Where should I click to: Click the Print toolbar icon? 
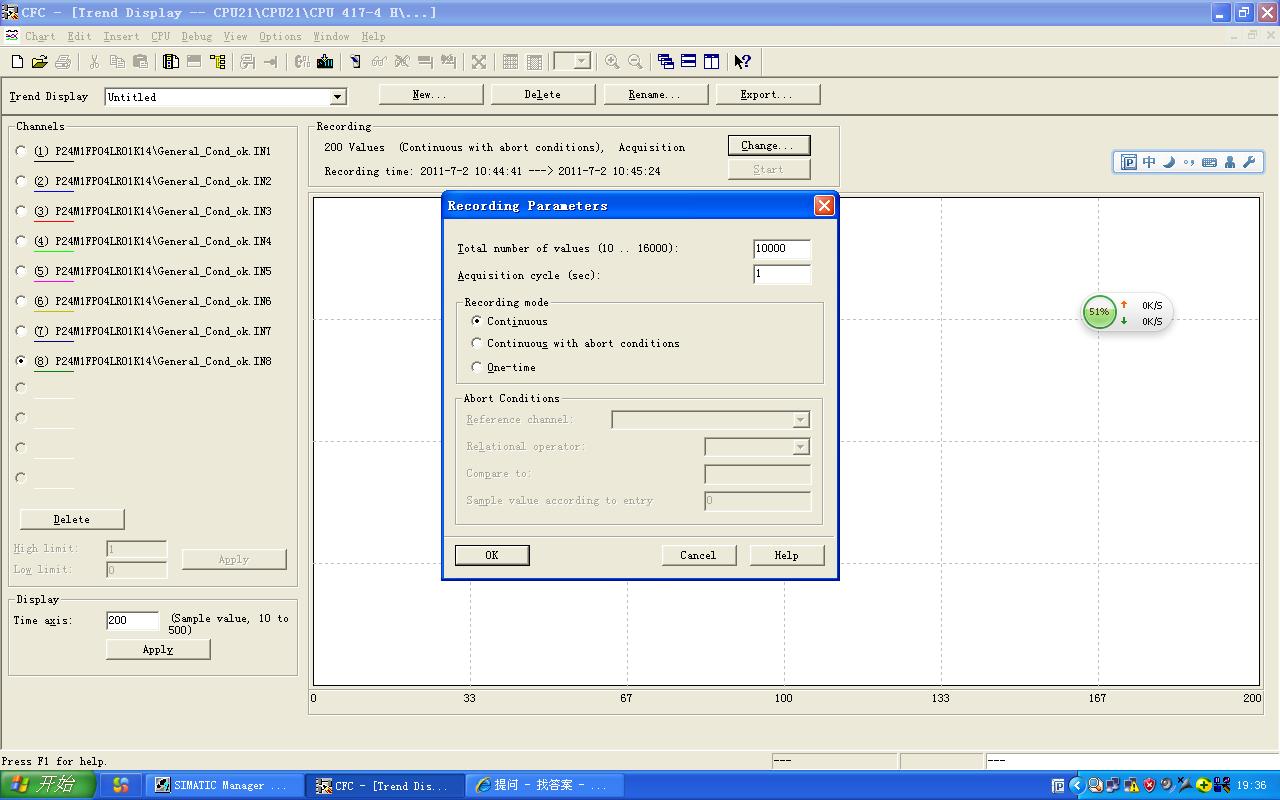click(x=63, y=62)
